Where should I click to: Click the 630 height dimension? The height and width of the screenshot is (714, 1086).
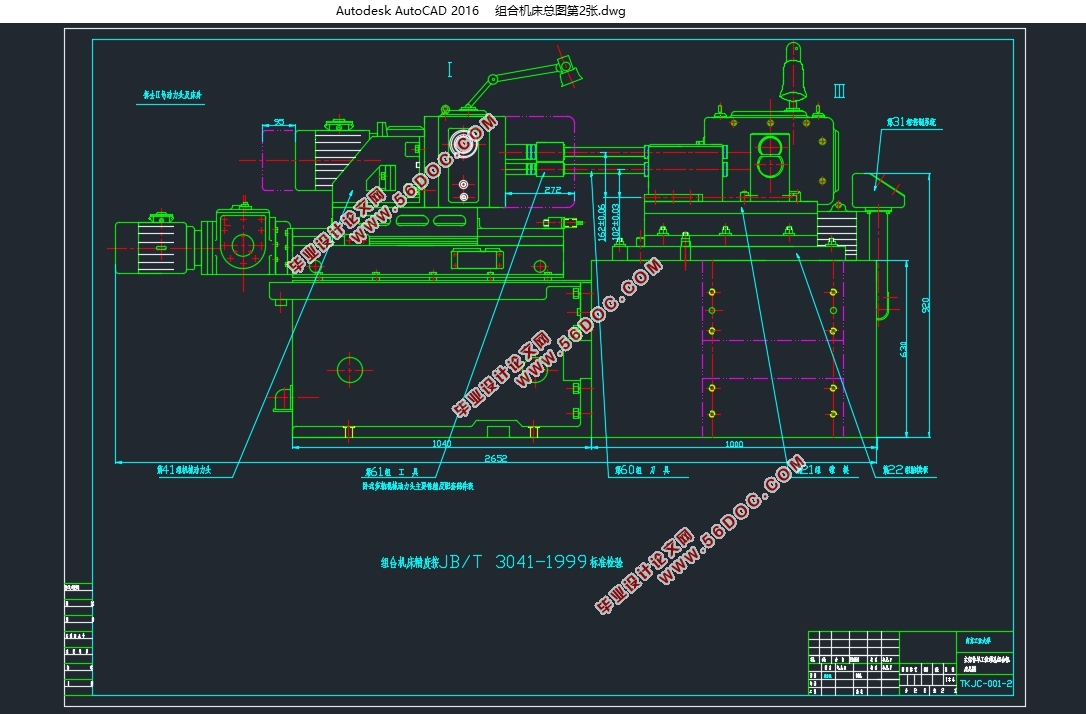tap(903, 349)
